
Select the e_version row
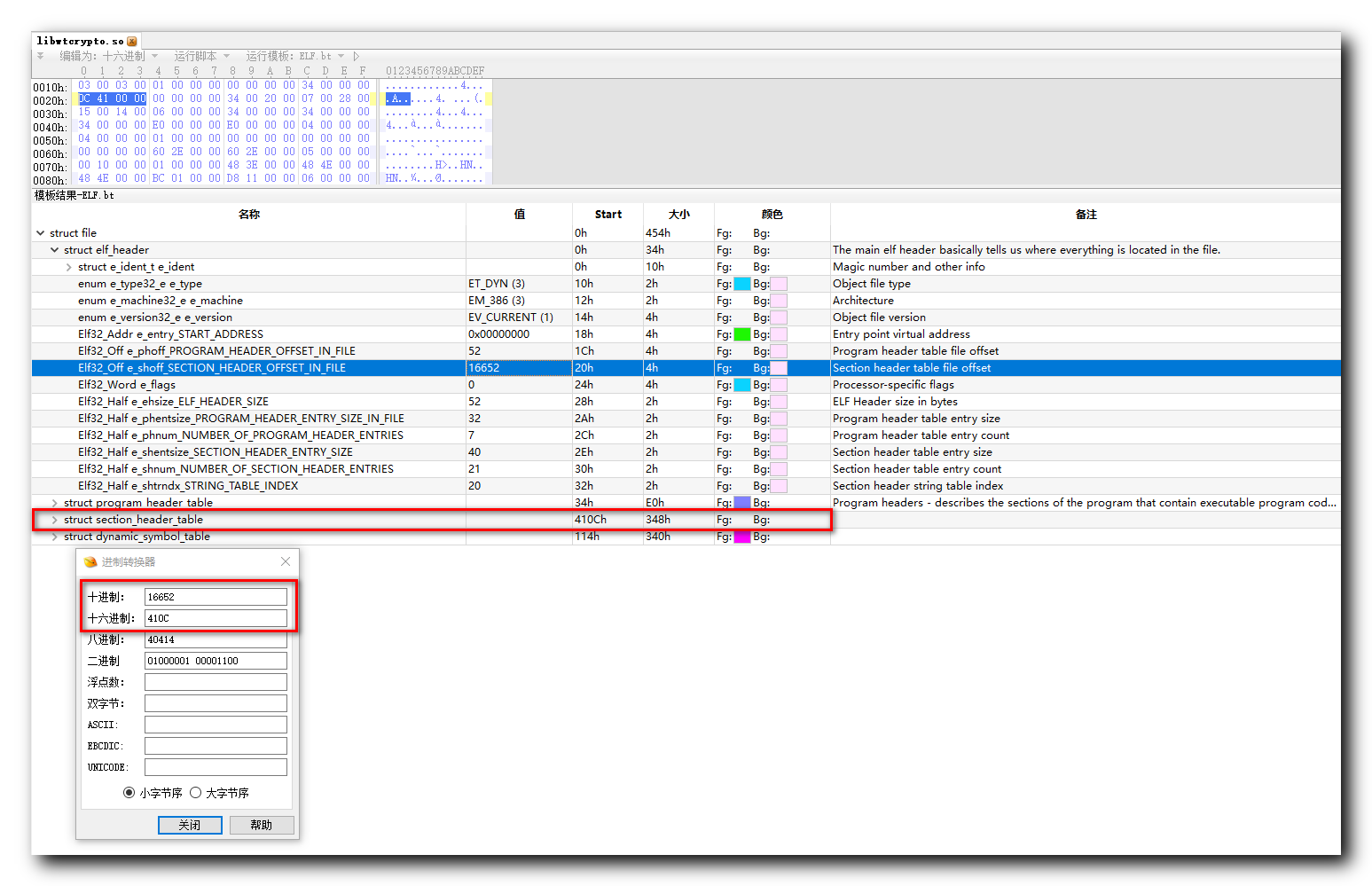pyautogui.click(x=686, y=318)
